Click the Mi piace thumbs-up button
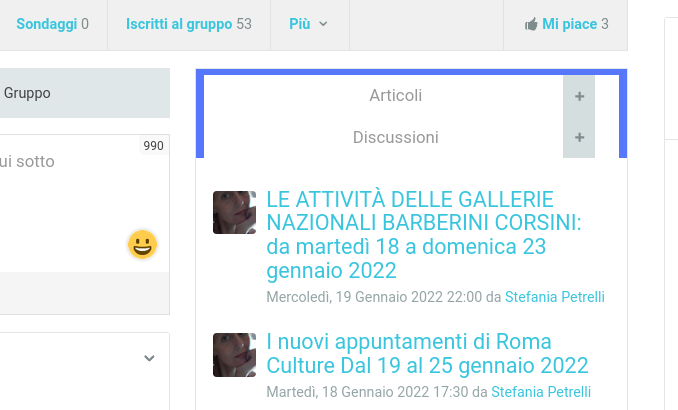The height and width of the screenshot is (410, 678). 566,24
